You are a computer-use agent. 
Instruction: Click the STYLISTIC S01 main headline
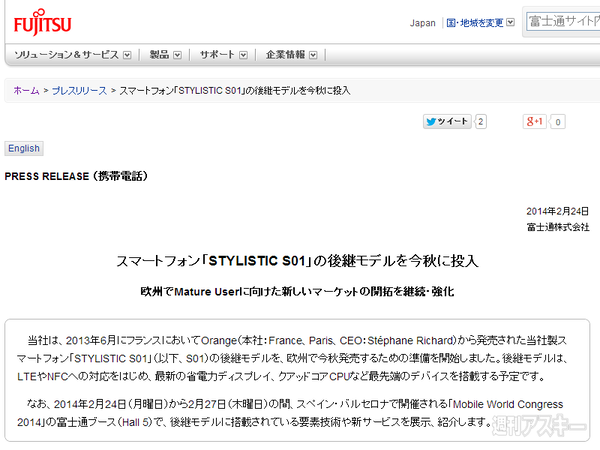297,261
